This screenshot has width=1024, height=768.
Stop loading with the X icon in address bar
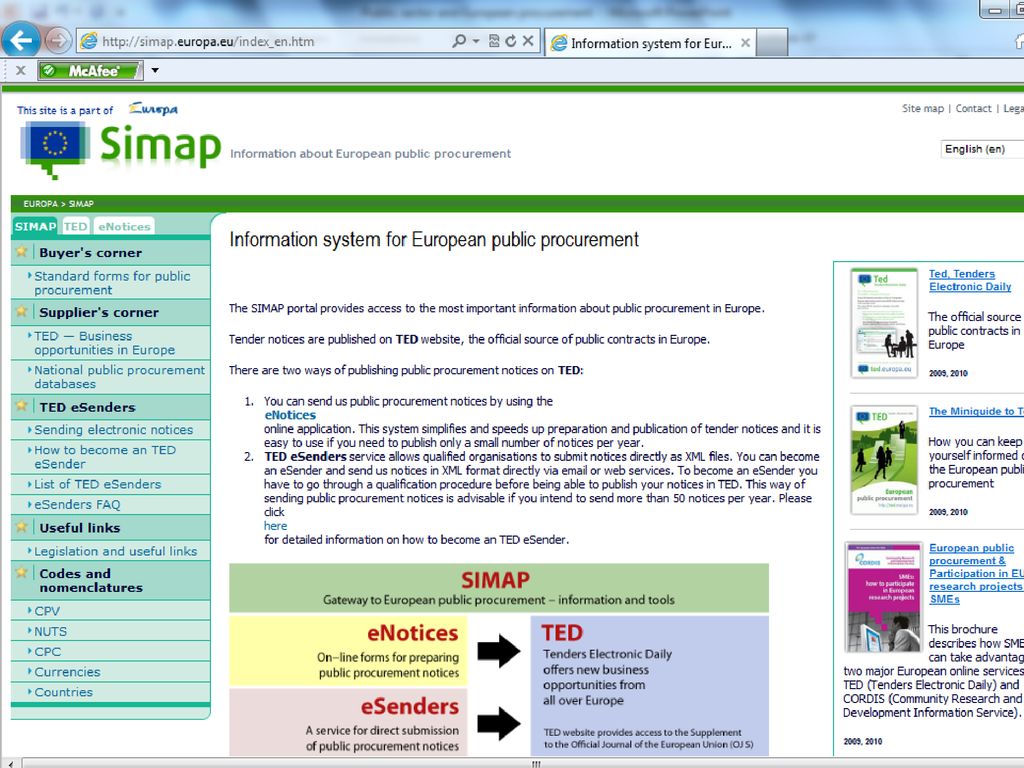pos(528,41)
